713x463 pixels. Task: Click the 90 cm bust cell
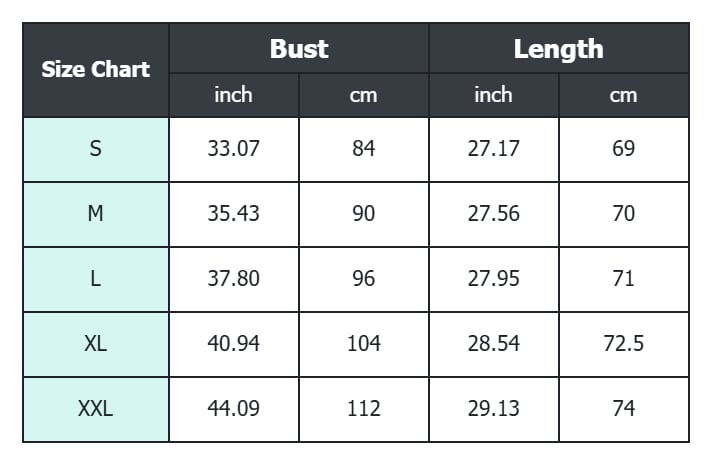tap(364, 214)
